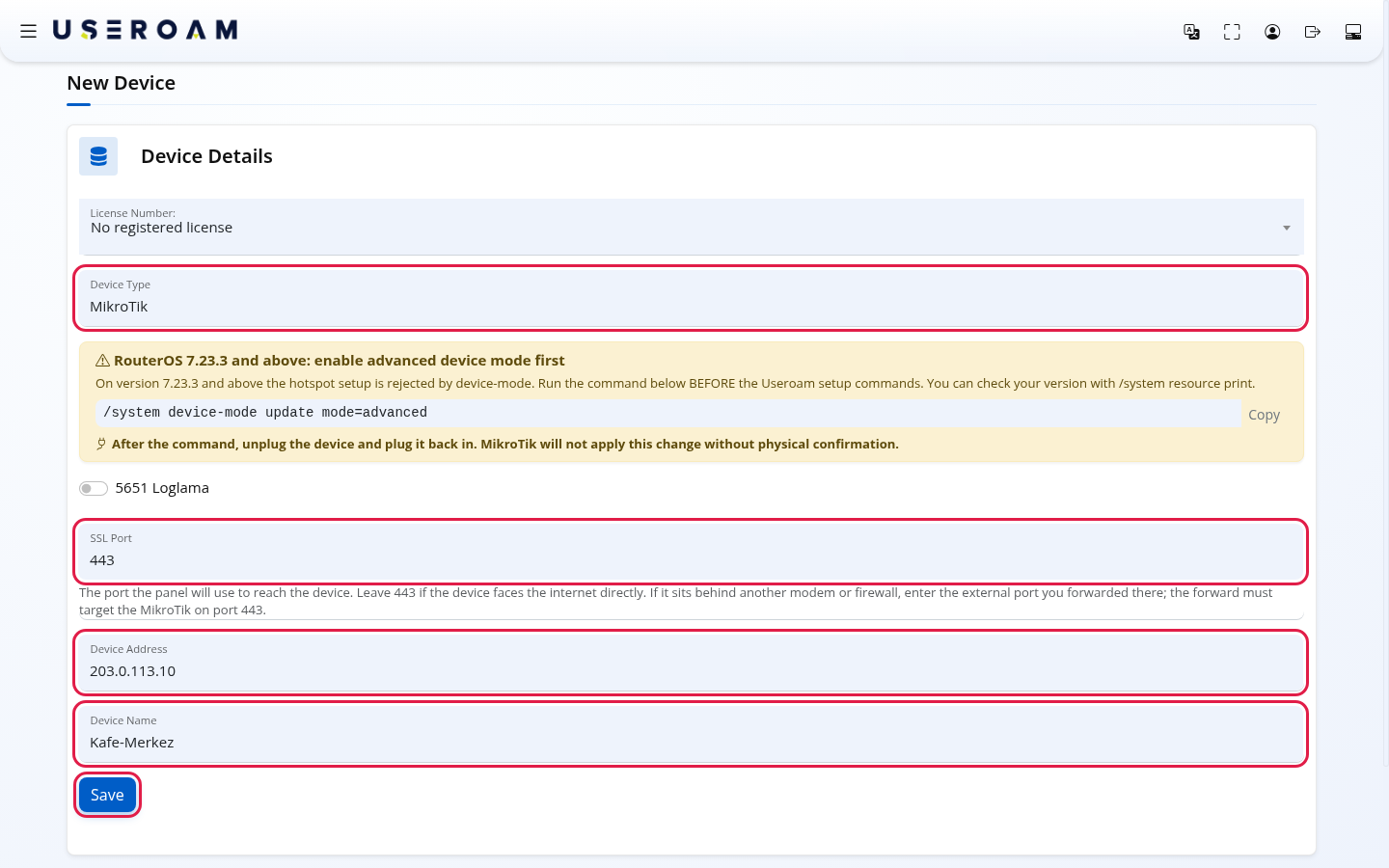Save the new device
This screenshot has height=868, width=1389.
click(x=107, y=795)
